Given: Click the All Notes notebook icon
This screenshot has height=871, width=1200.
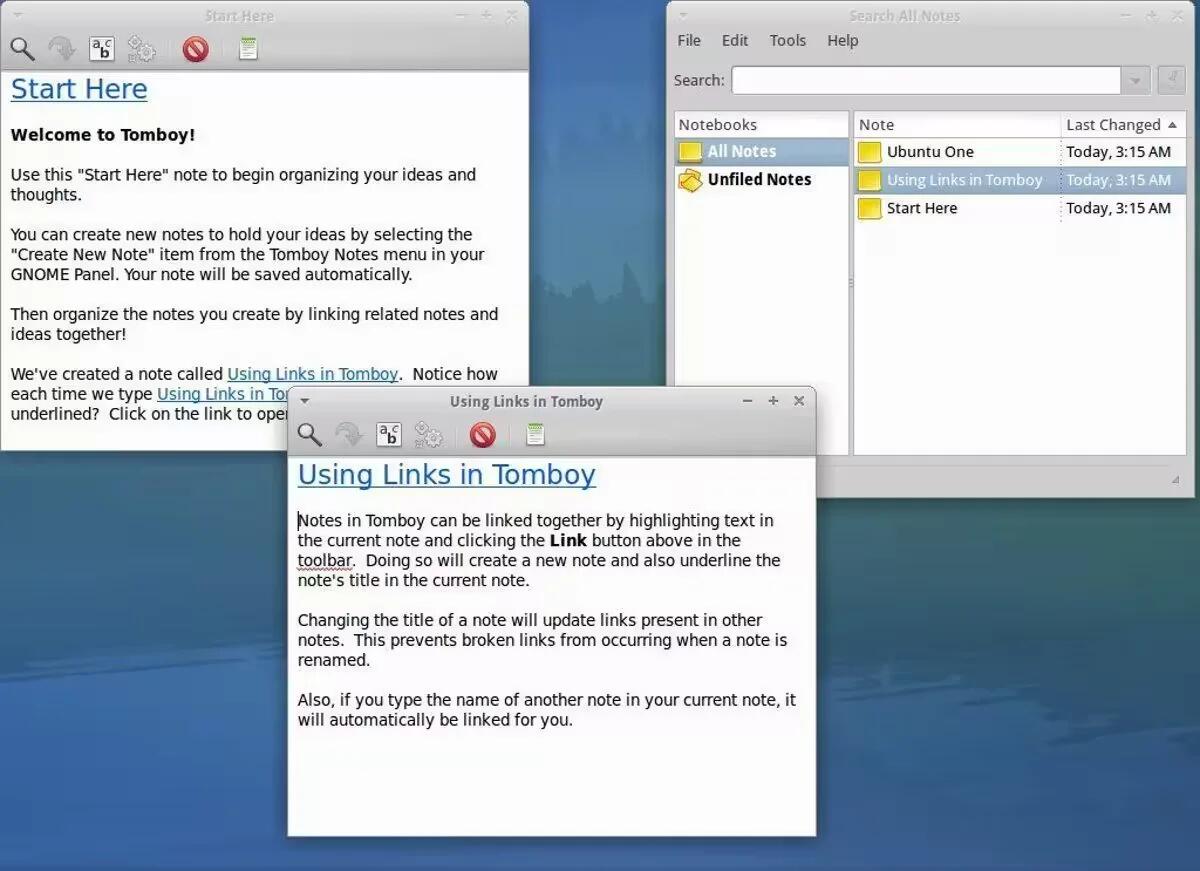Looking at the screenshot, I should click(690, 152).
